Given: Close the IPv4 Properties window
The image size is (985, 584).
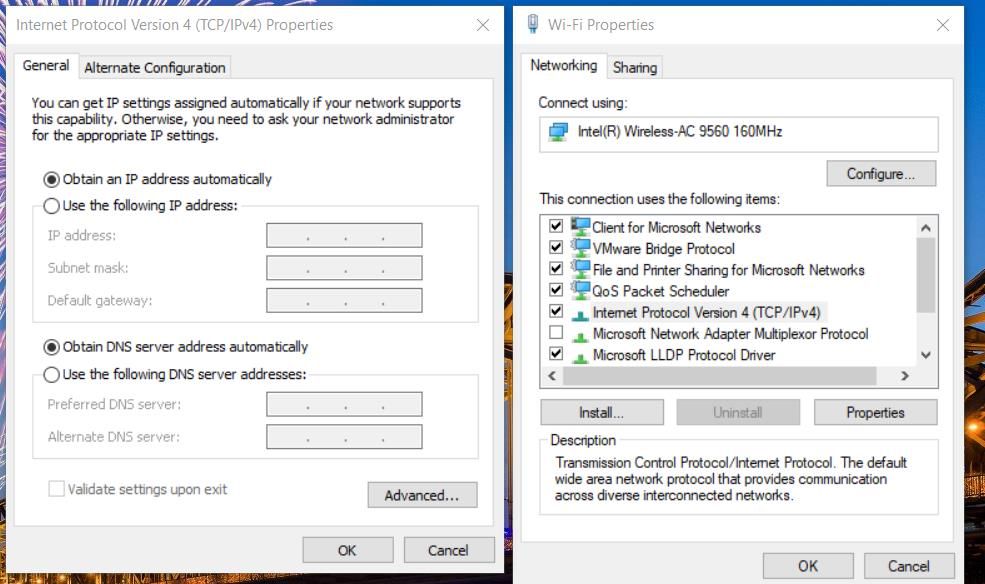Looking at the screenshot, I should click(x=482, y=24).
